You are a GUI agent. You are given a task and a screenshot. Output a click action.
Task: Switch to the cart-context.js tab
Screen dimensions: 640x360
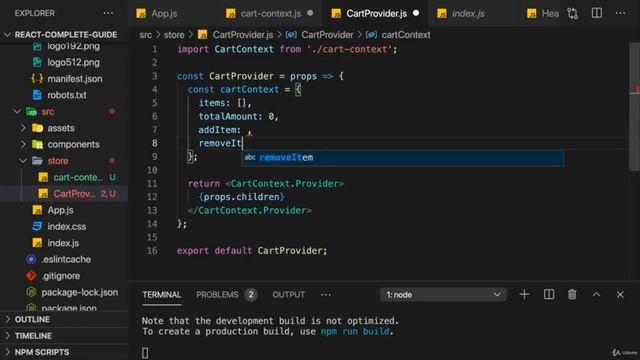pos(271,13)
